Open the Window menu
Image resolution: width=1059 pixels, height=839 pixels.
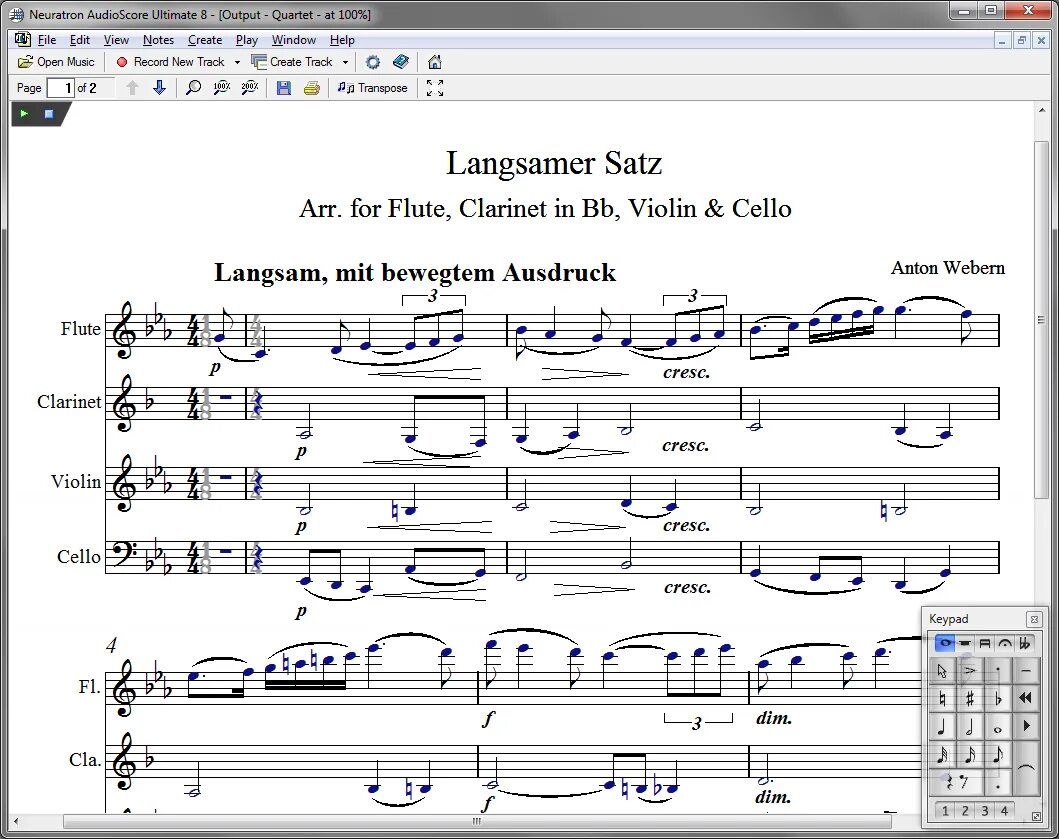(294, 40)
